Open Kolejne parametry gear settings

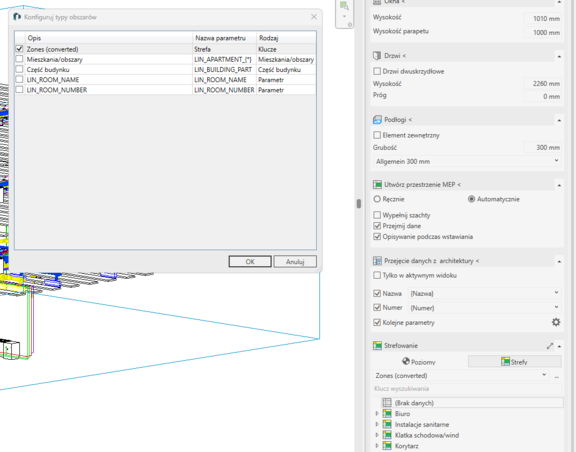click(x=556, y=322)
